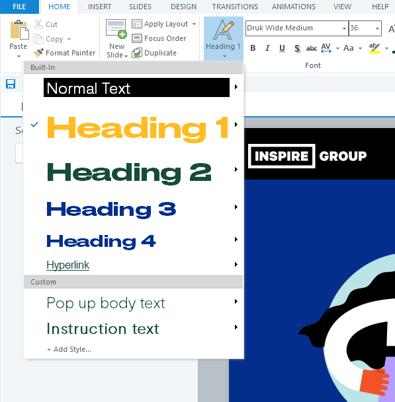Expand the Heading 2 submenu arrow
The image size is (395, 402).
coord(236,170)
